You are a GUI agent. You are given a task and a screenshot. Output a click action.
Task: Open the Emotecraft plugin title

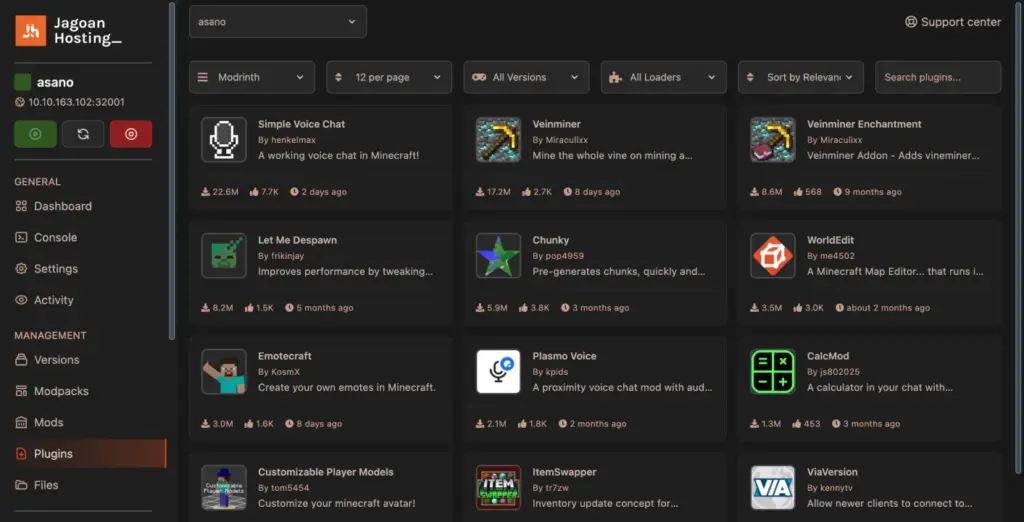[x=285, y=356]
